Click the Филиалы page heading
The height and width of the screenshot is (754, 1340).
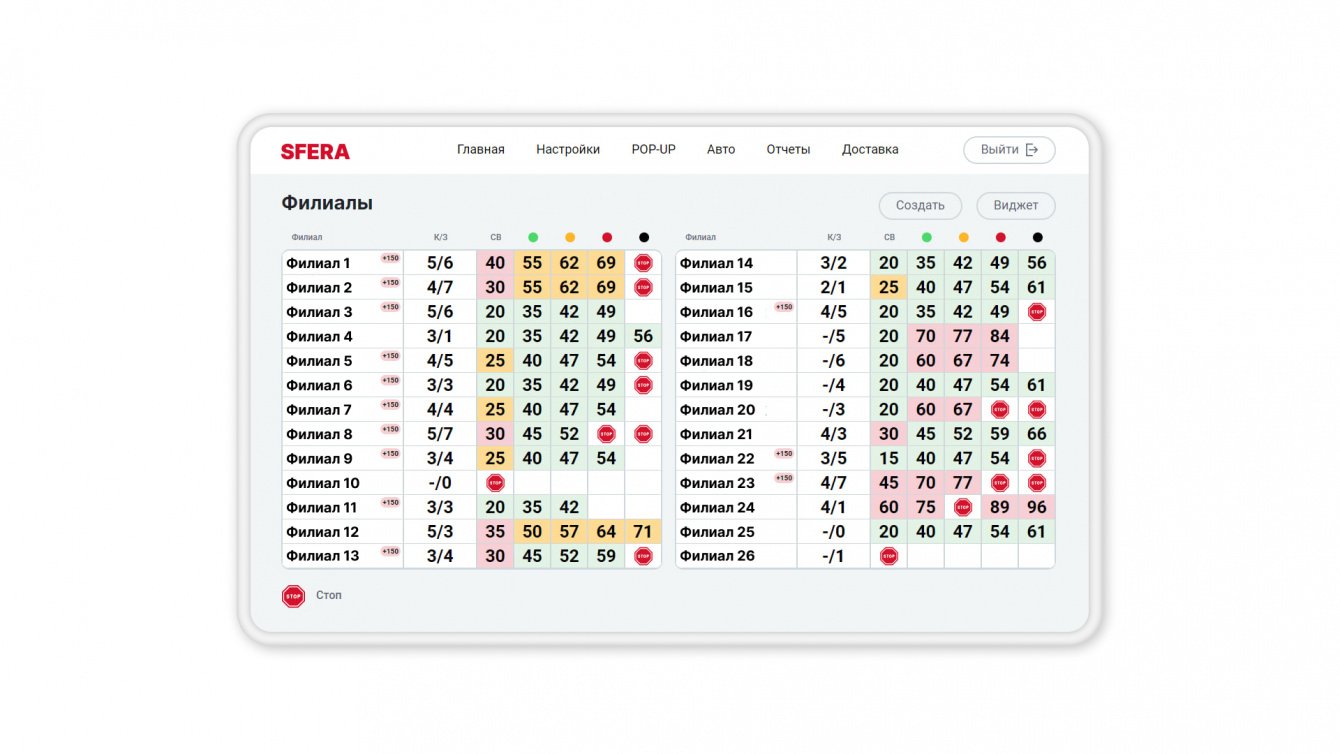point(327,204)
